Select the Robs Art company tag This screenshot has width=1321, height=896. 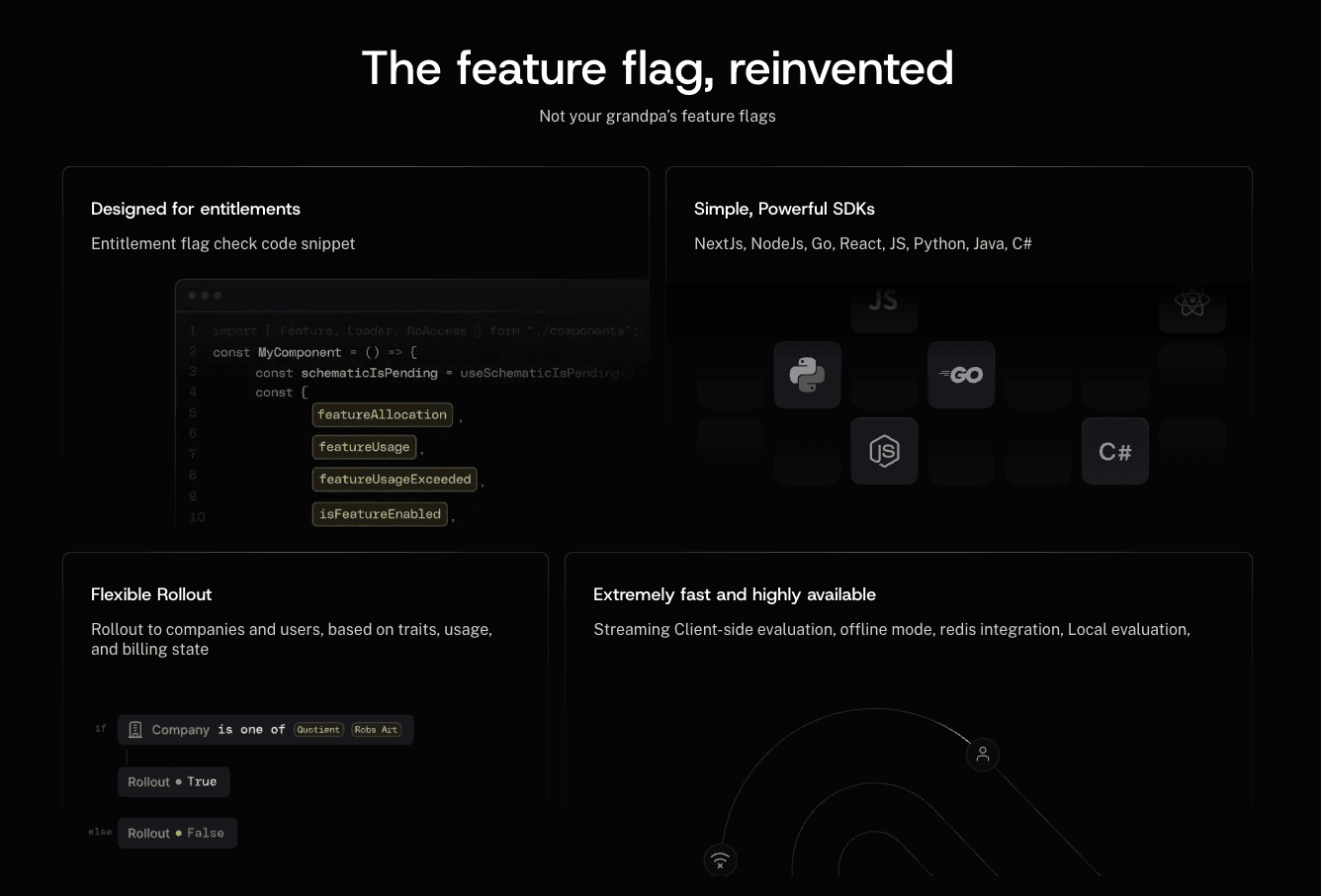coord(376,730)
